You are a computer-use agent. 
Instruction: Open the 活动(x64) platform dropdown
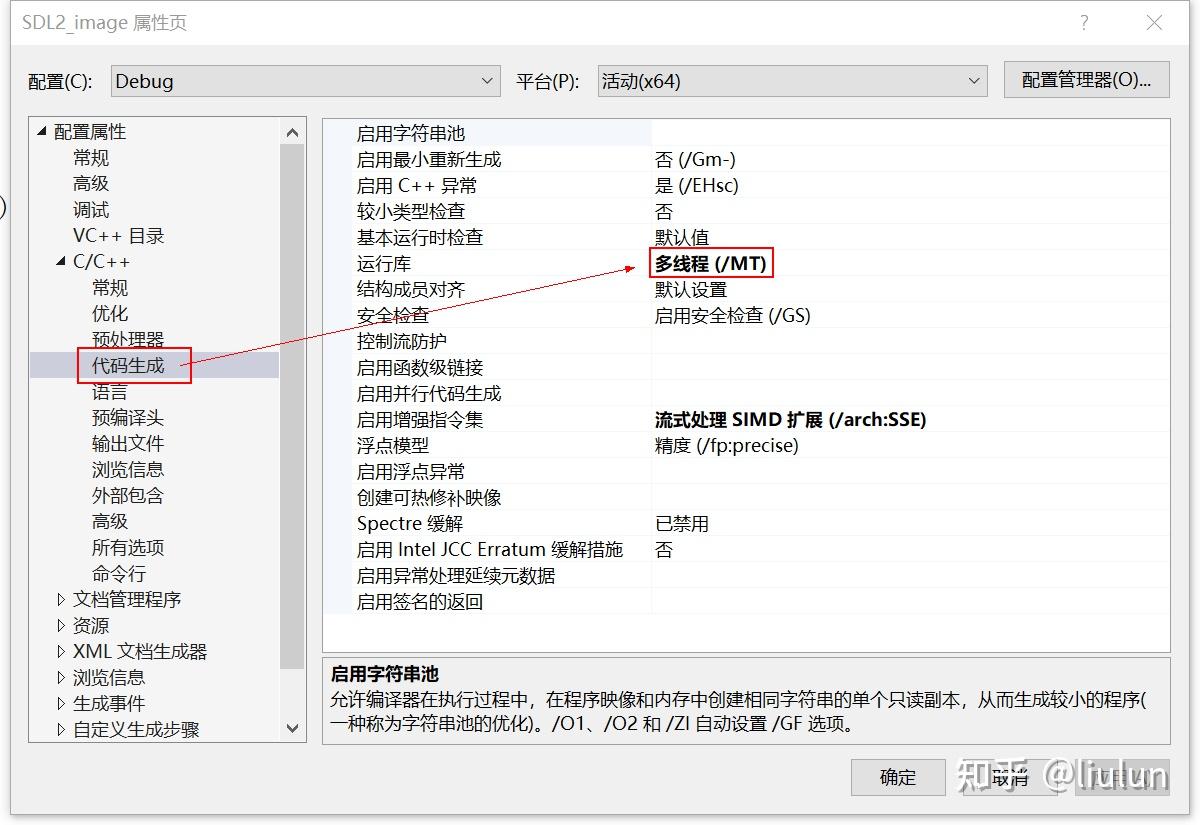coord(975,81)
